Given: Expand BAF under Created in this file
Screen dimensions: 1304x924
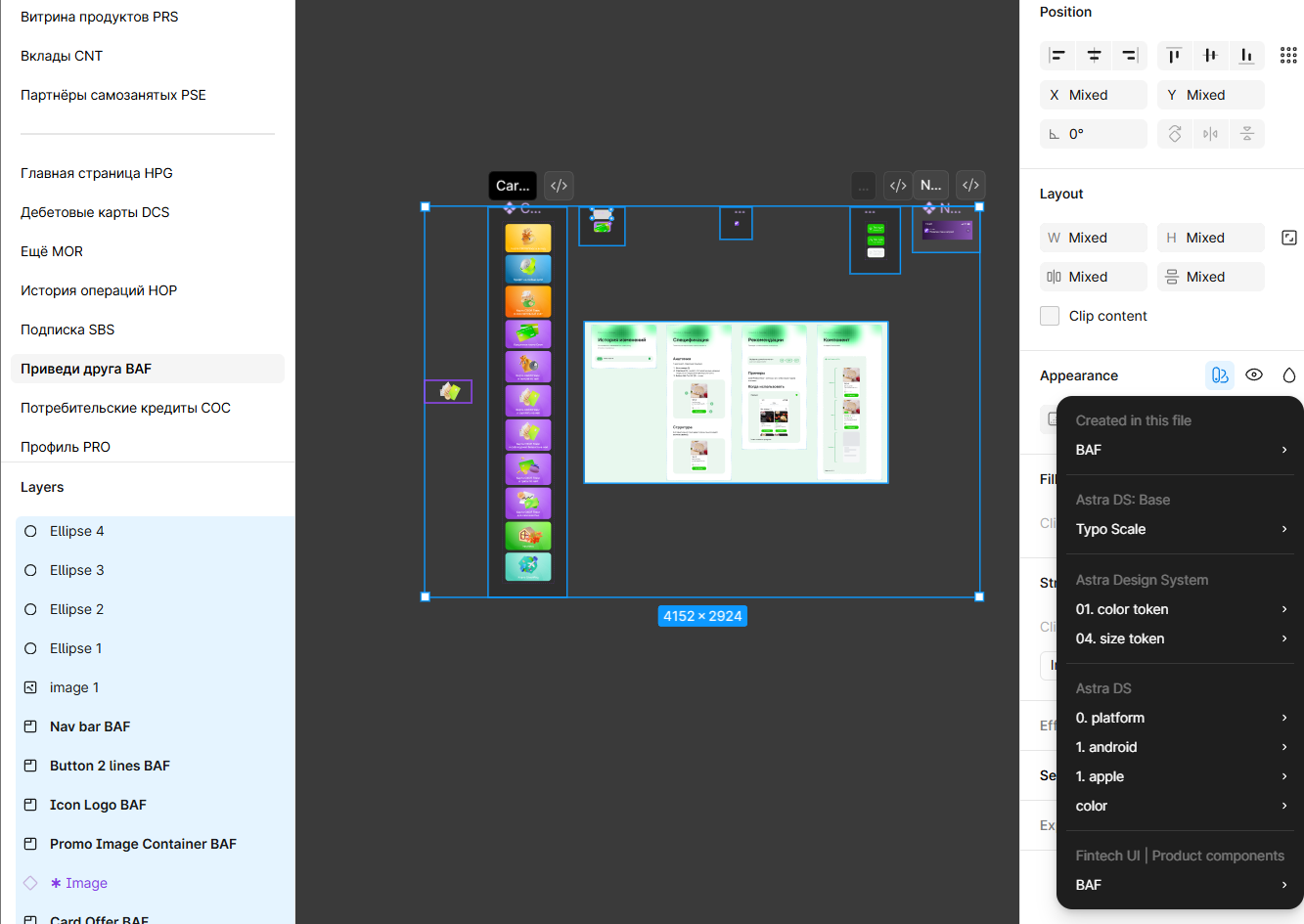Looking at the screenshot, I should pyautogui.click(x=1181, y=450).
